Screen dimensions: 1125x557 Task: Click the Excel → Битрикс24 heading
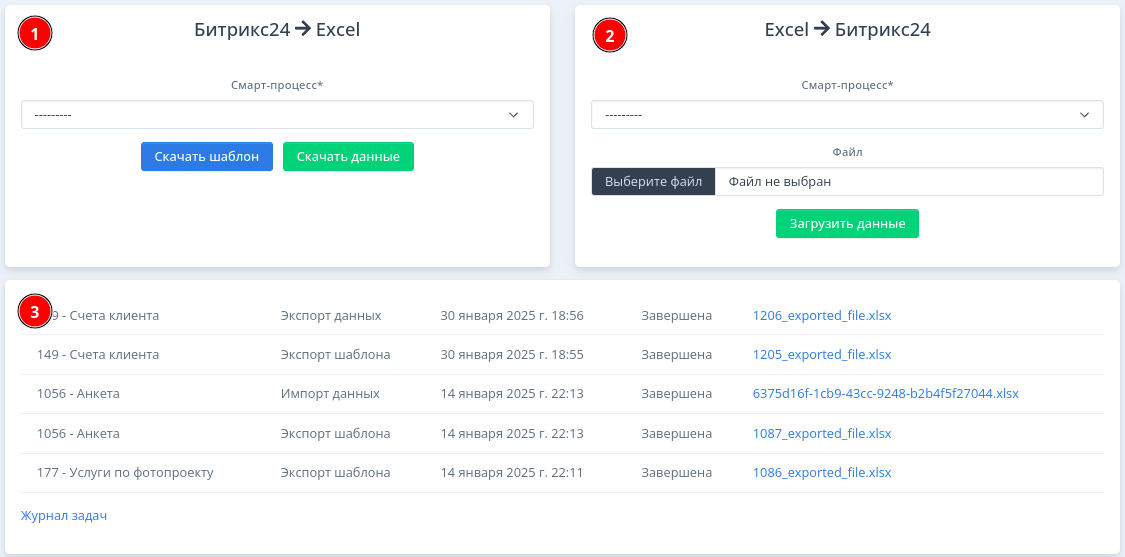(x=847, y=29)
